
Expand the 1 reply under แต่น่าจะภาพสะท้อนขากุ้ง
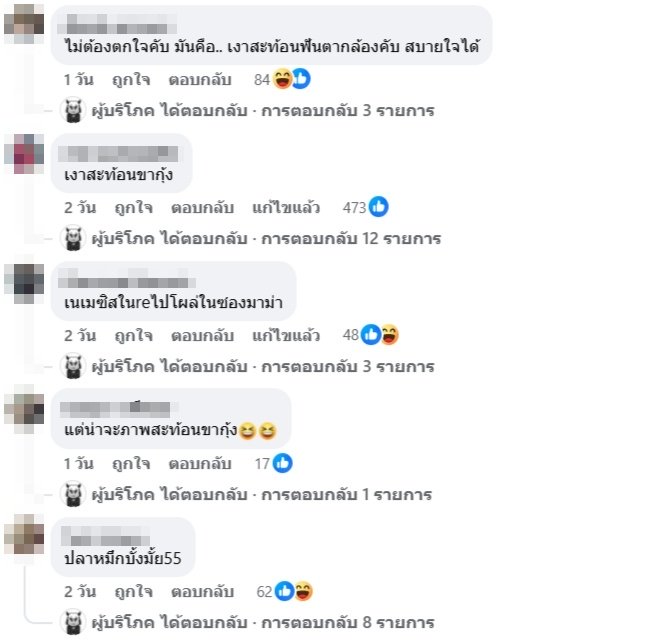pos(262,495)
